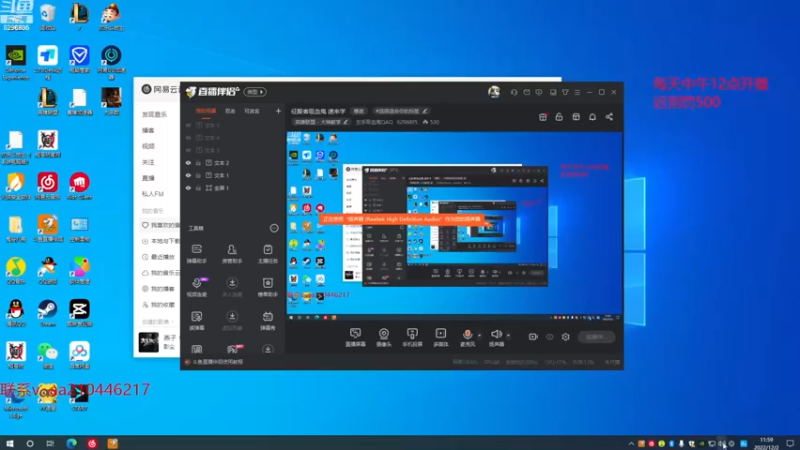Viewport: 800px width, 450px height.
Task: Hide the 全屏 1 source layer
Action: [x=188, y=188]
